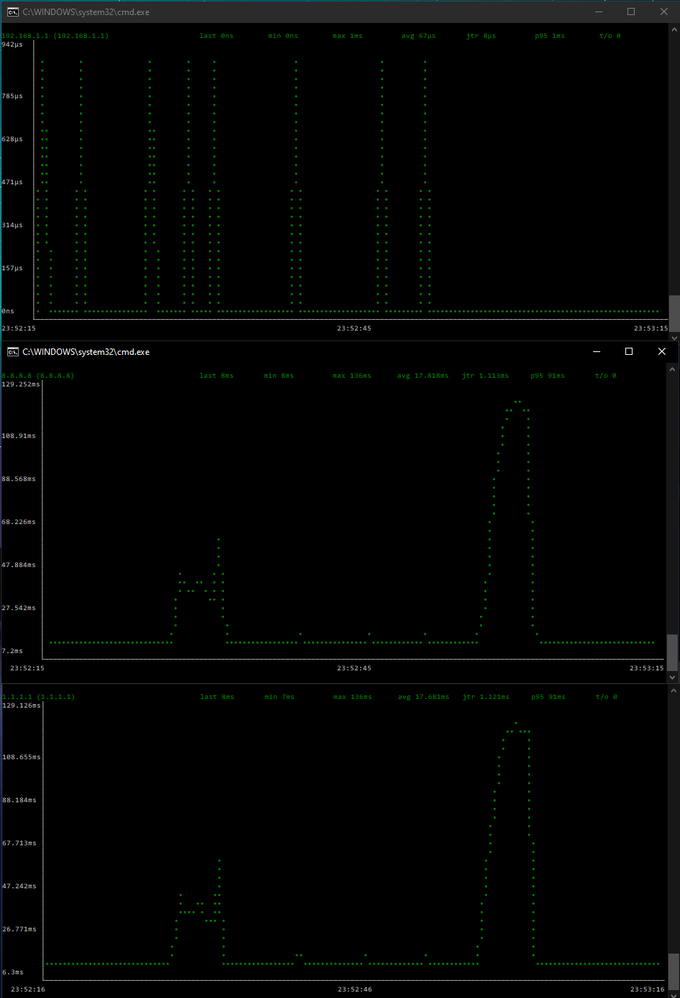Click 'min 7ms' stat in 1.1.1.1 pane
680x998 pixels.
click(280, 697)
